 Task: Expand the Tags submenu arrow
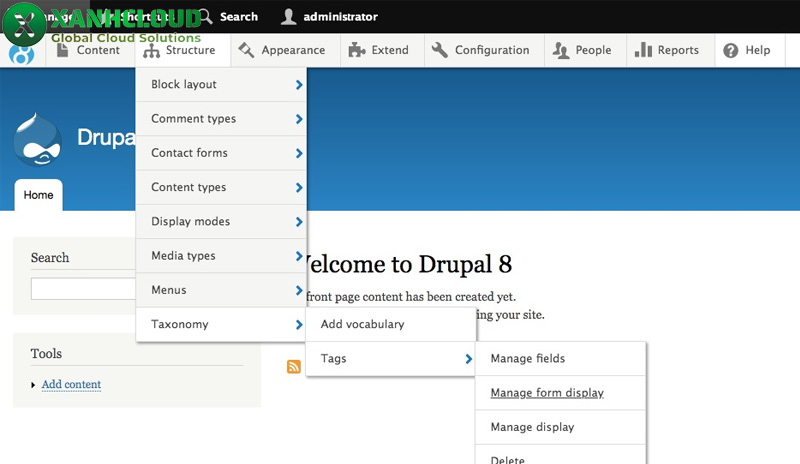tap(468, 359)
